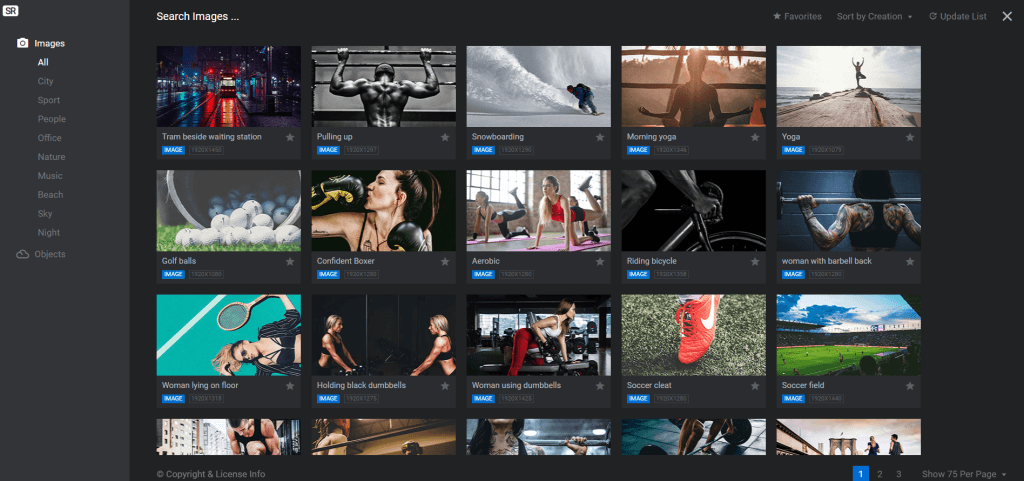Favorite the Woman lying on floor image
Viewport: 1024px width, 481px height.
290,386
